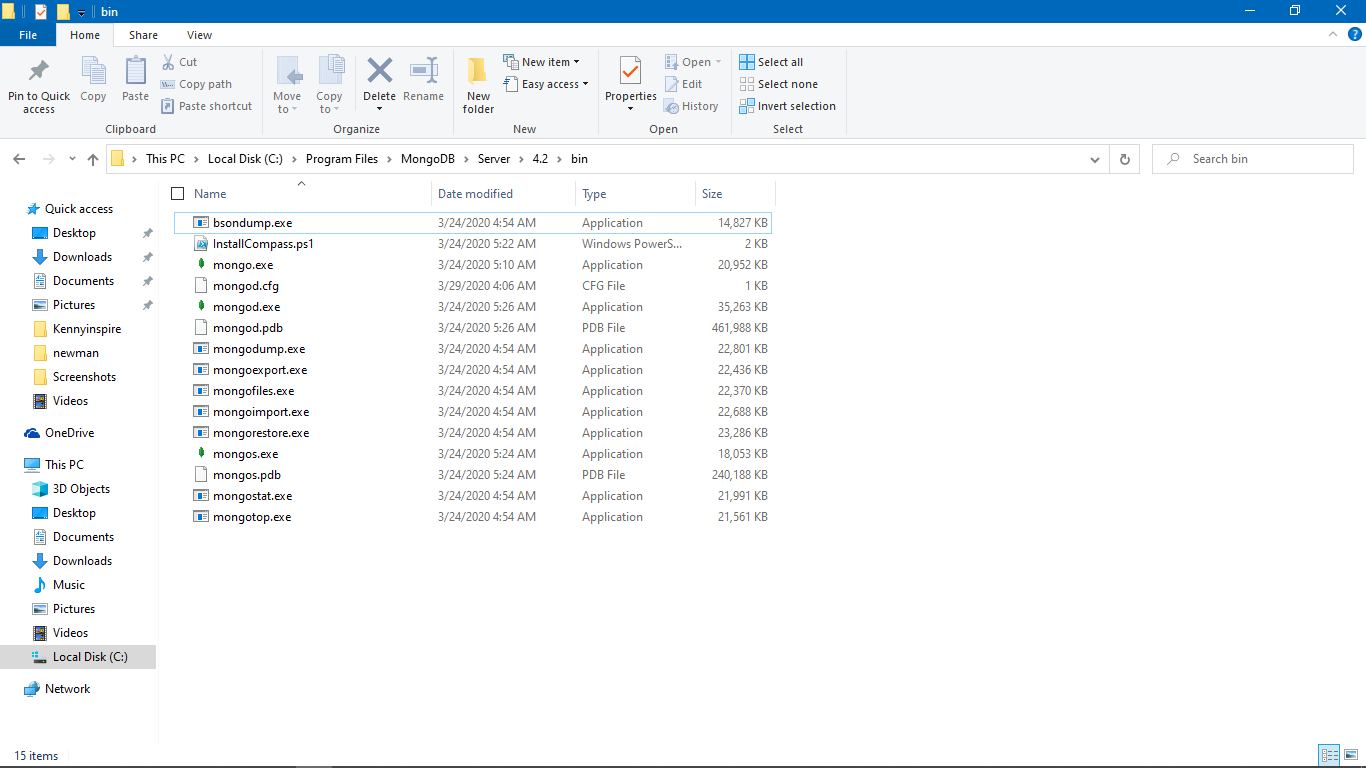Open 3D Objects under This PC
Screen dimensions: 1366x768
point(81,489)
